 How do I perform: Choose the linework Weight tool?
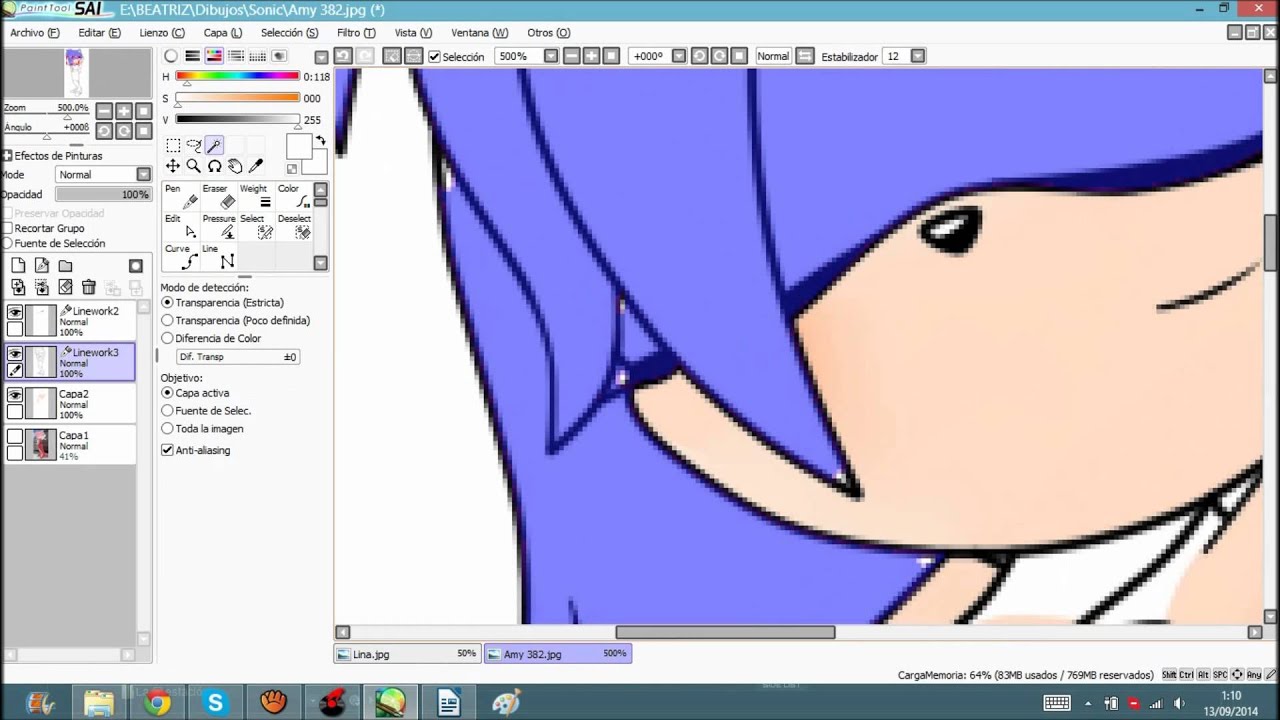click(257, 197)
